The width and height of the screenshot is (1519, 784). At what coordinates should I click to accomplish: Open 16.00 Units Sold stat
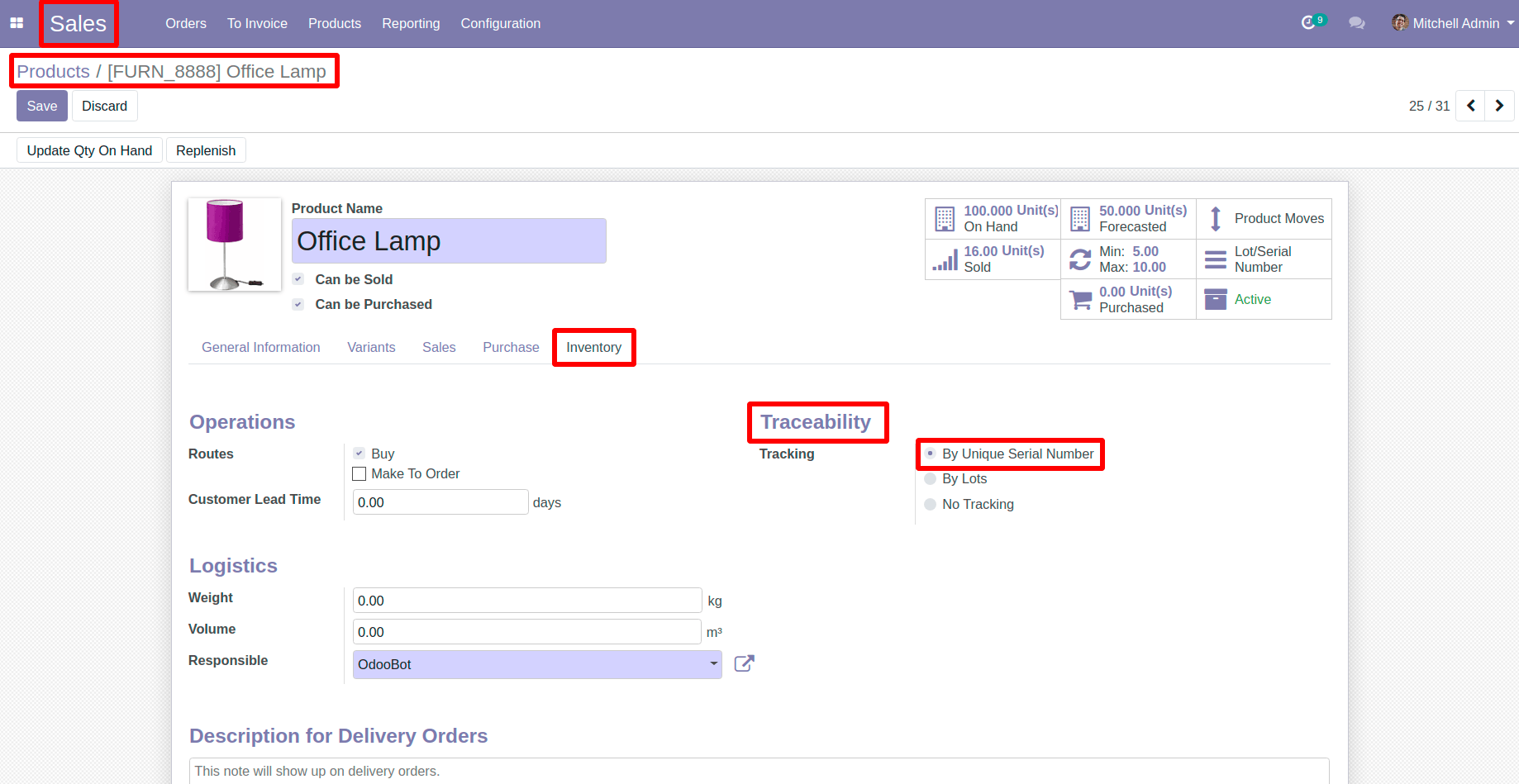pos(993,259)
